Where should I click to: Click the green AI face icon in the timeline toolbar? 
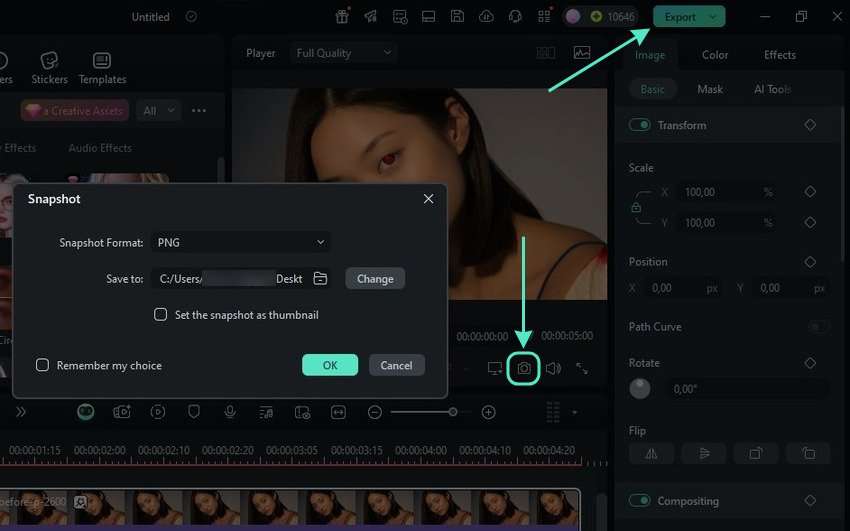click(86, 412)
